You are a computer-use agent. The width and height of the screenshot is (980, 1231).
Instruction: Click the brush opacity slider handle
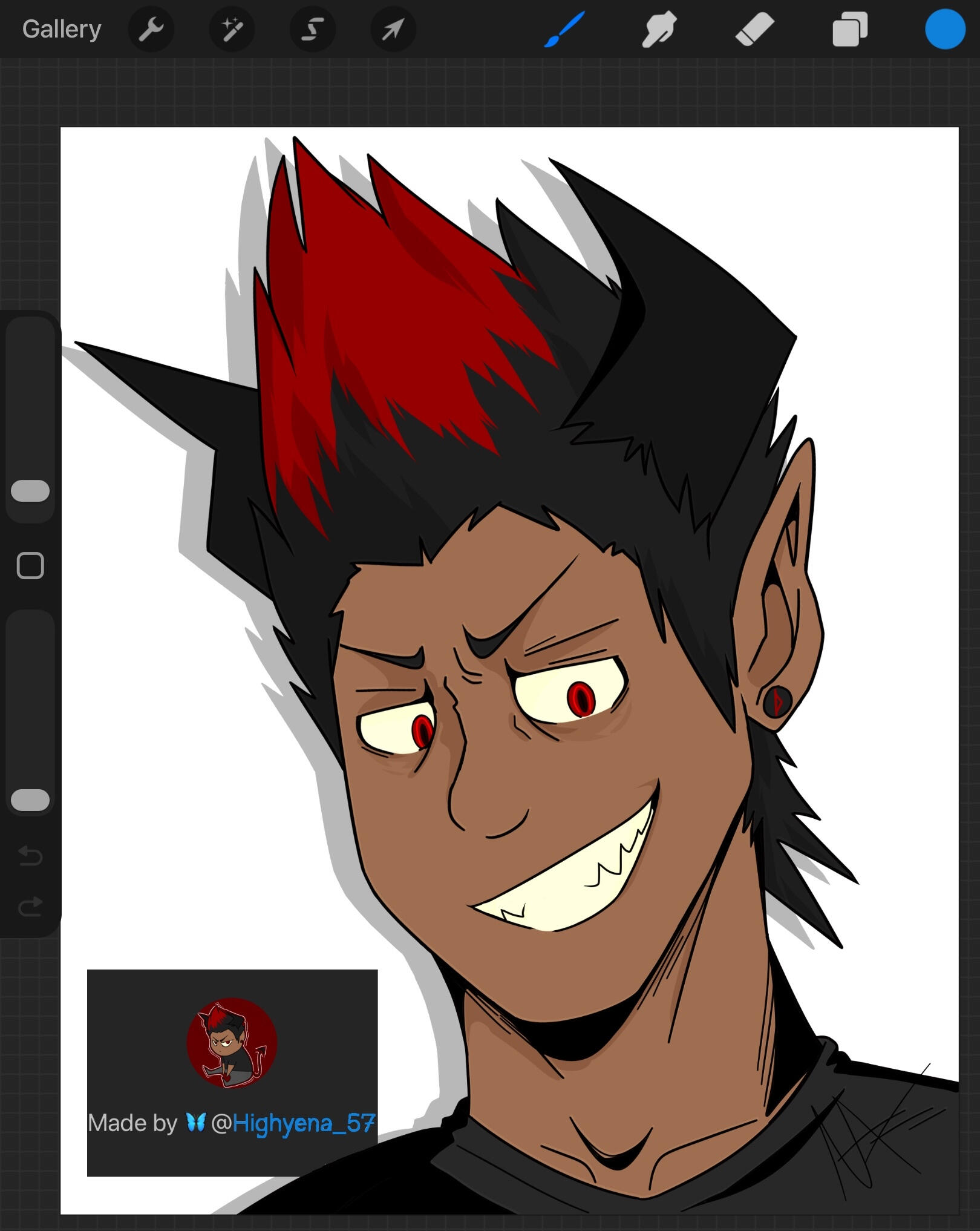coord(30,799)
